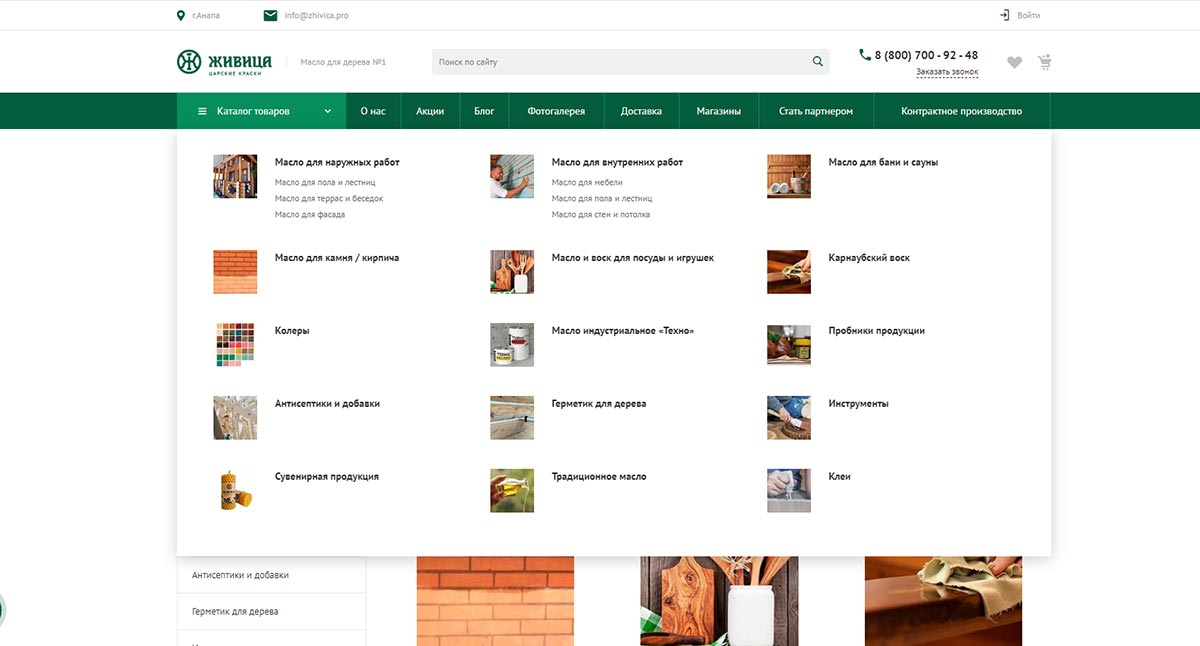1200x646 pixels.
Task: Click the Заказать звонок link
Action: point(947,72)
